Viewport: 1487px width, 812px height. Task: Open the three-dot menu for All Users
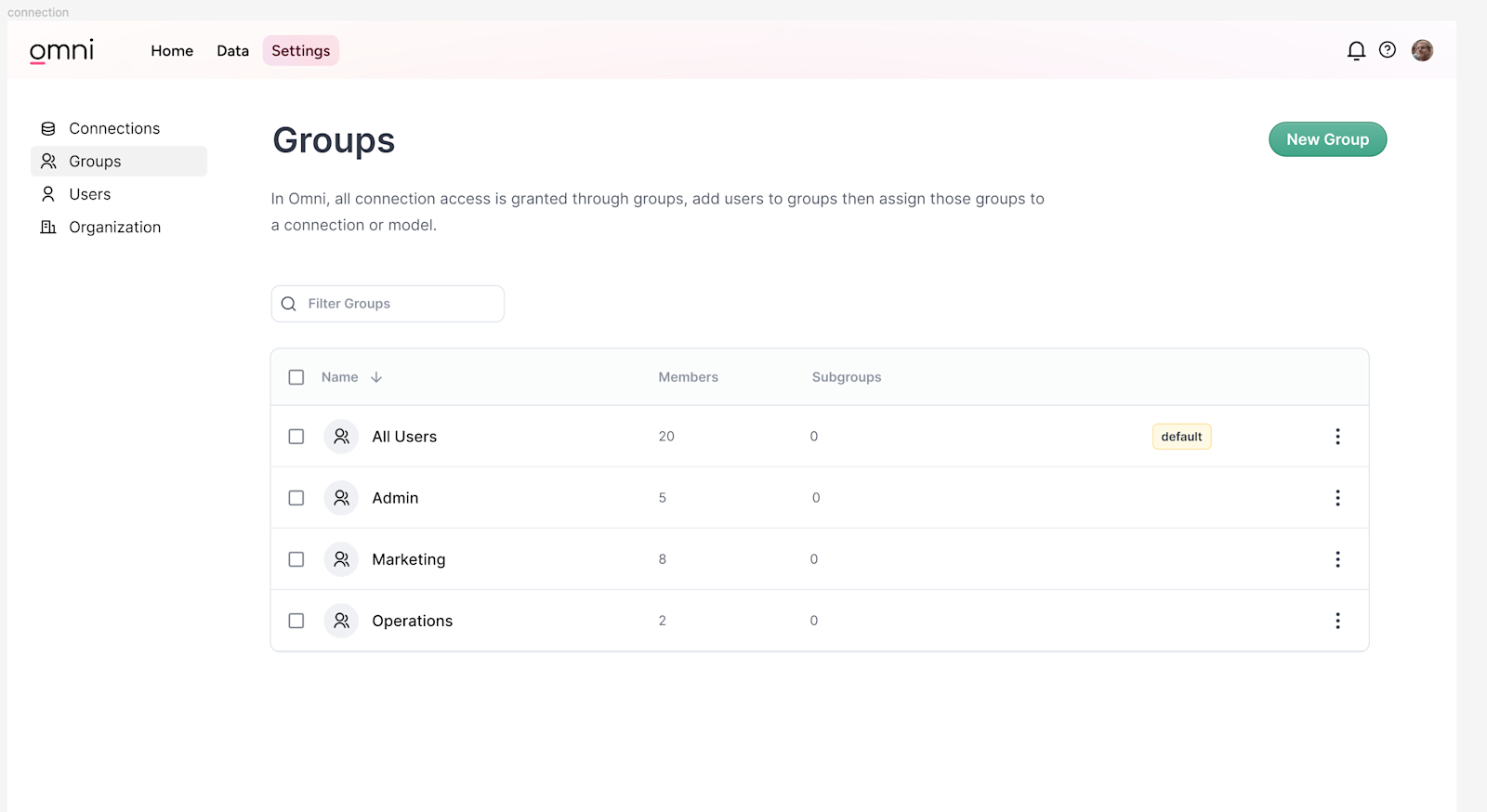tap(1337, 437)
